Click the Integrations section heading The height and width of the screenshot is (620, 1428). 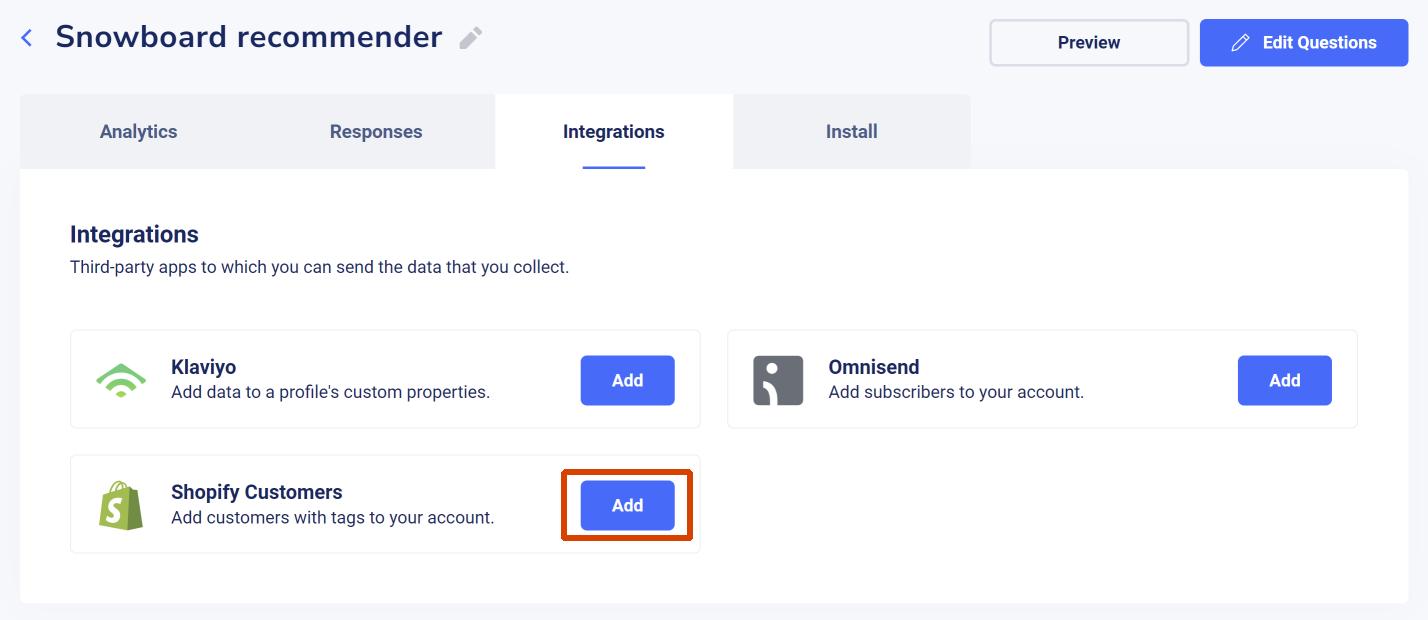[134, 235]
